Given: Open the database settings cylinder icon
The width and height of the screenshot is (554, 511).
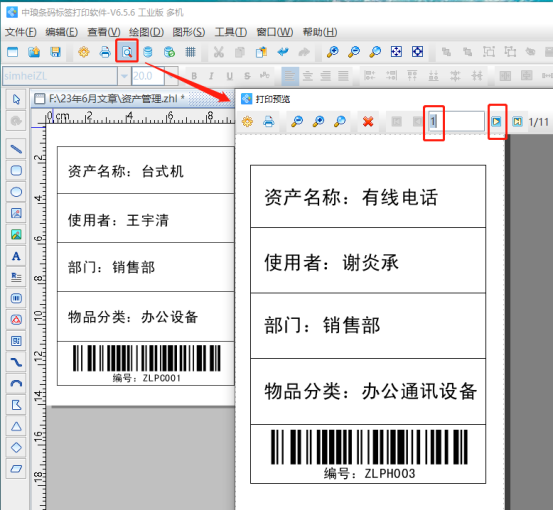Looking at the screenshot, I should (x=148, y=52).
